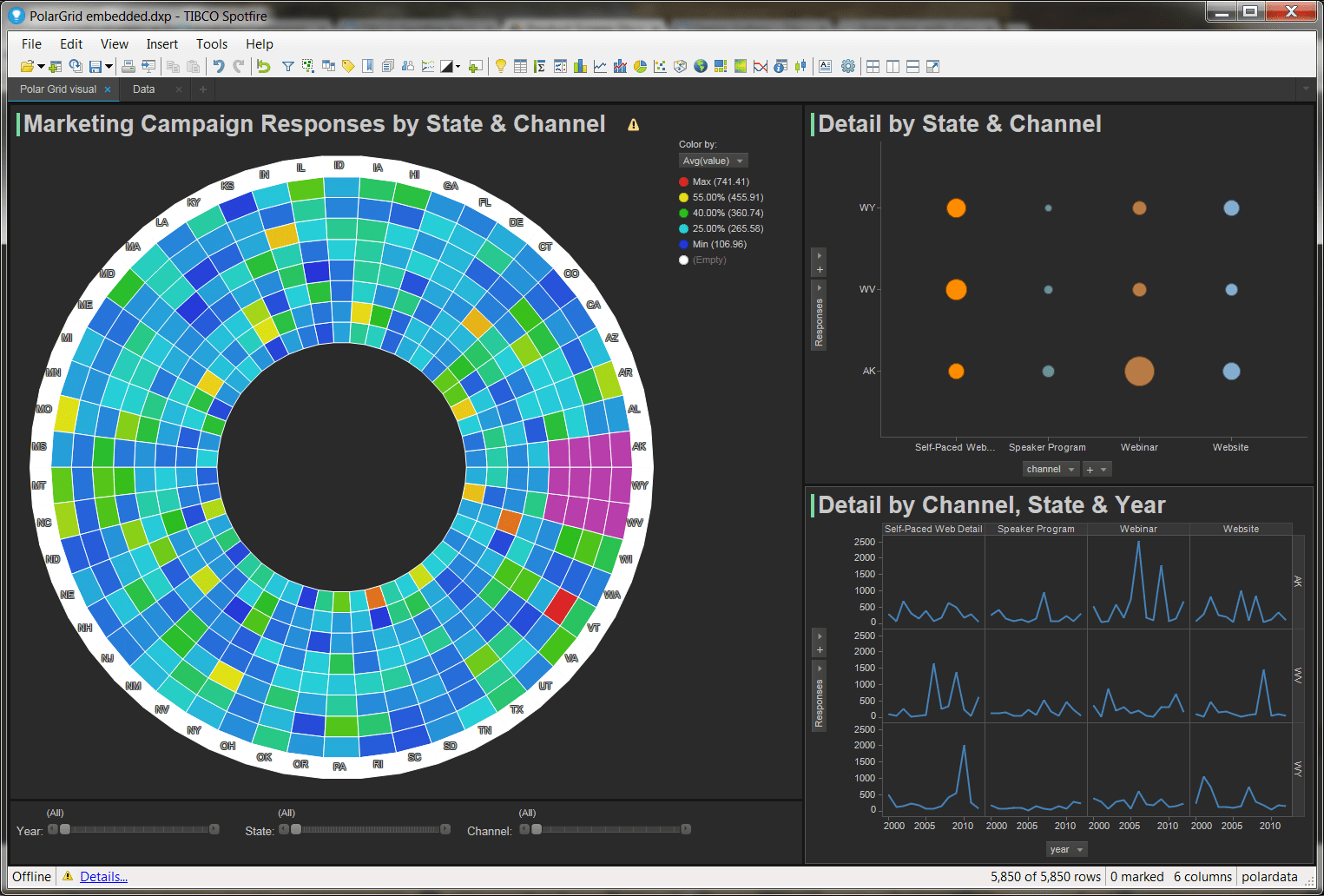Open the year axis dropdown below trellis
Image resolution: width=1324 pixels, height=896 pixels.
click(x=1065, y=849)
